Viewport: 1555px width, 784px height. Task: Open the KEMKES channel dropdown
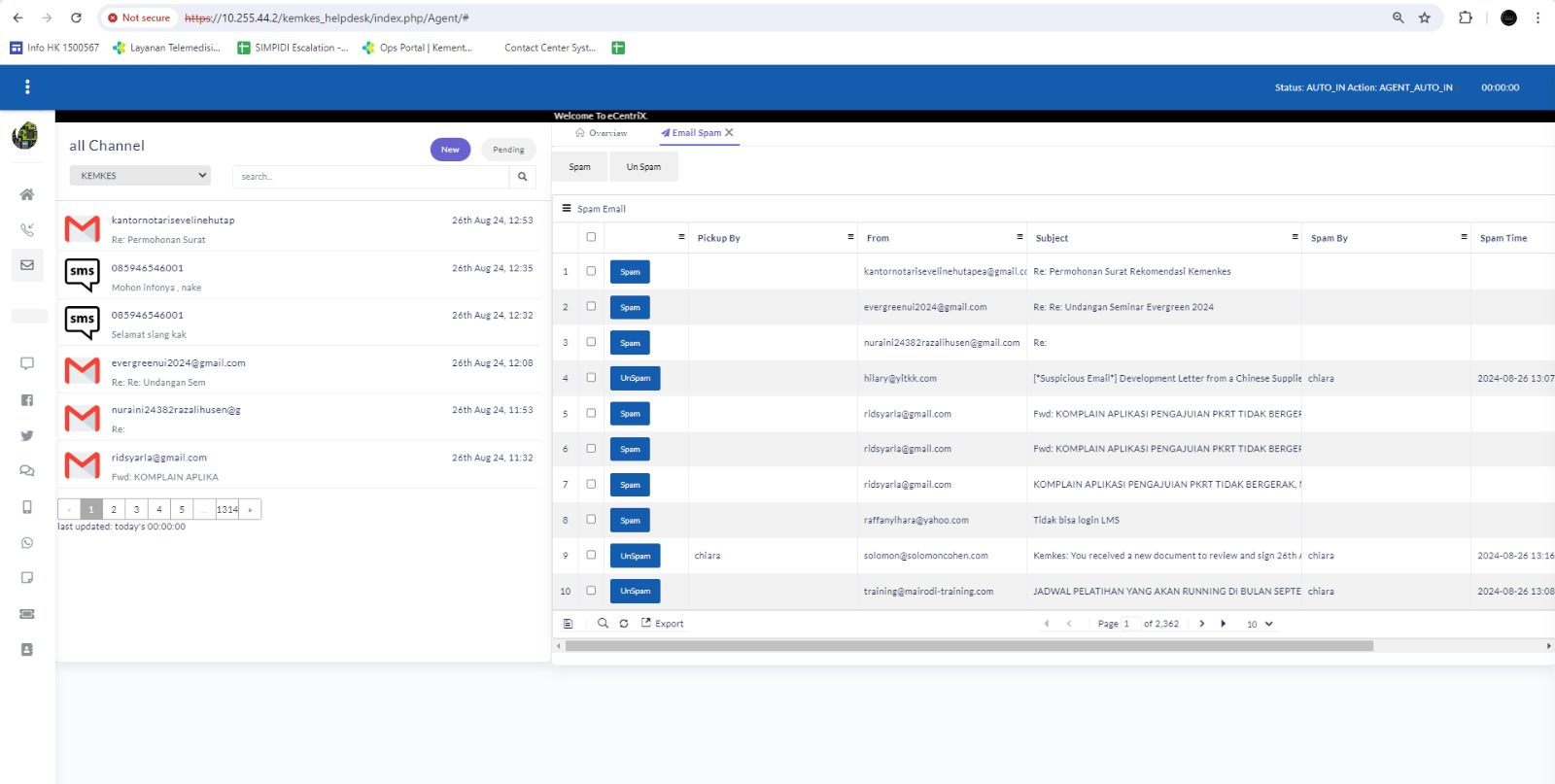140,176
